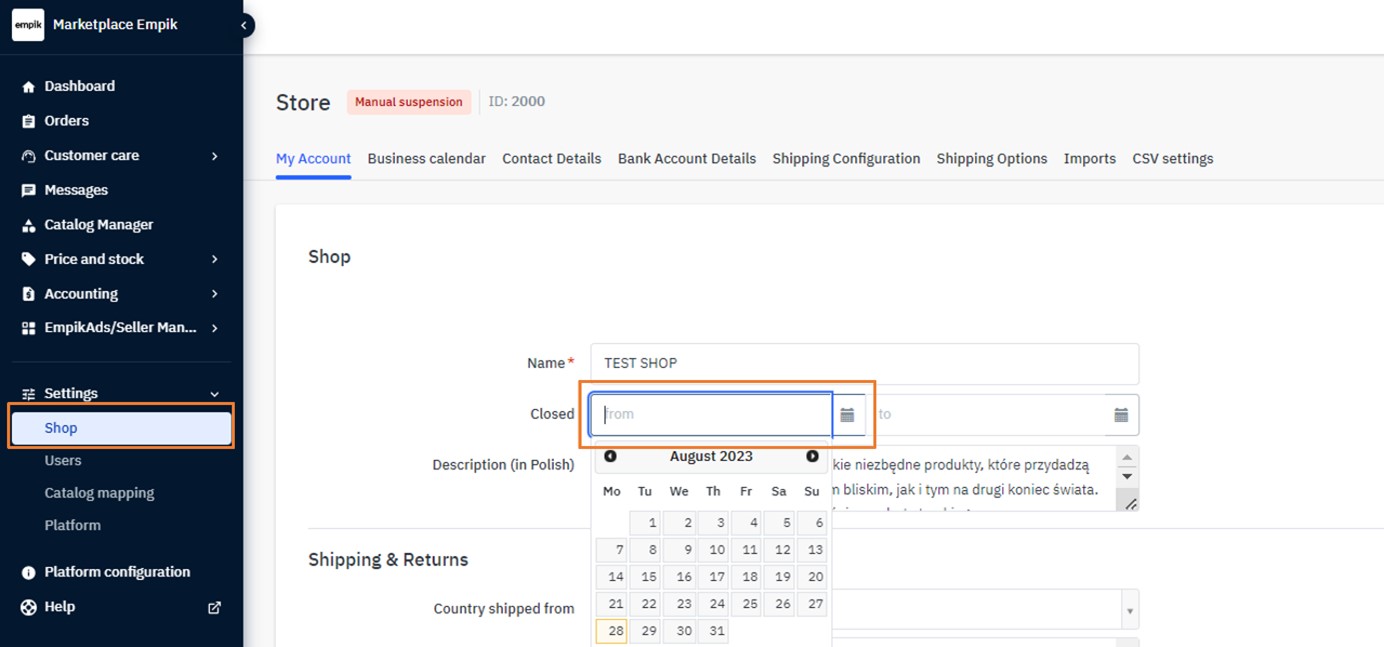The width and height of the screenshot is (1384, 647).
Task: Collapse the sidebar with arrow button
Action: 244,25
